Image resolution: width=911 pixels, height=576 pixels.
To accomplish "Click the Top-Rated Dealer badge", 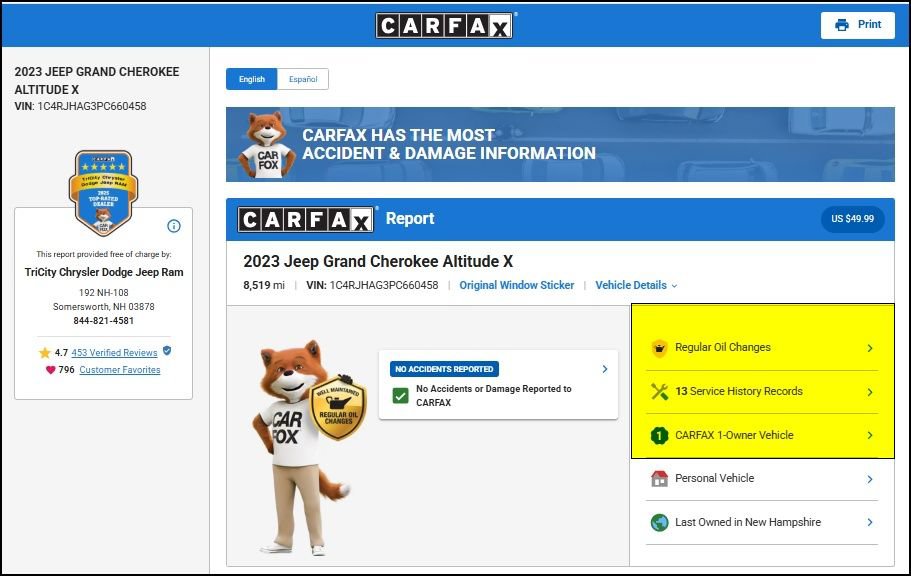I will click(x=103, y=193).
